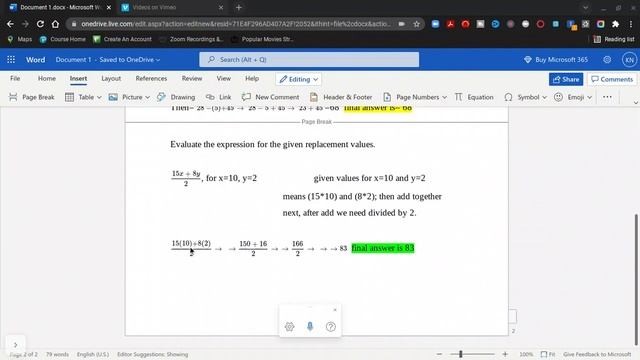This screenshot has height=360, width=640.
Task: Open the File tab
Action: pyautogui.click(x=15, y=78)
